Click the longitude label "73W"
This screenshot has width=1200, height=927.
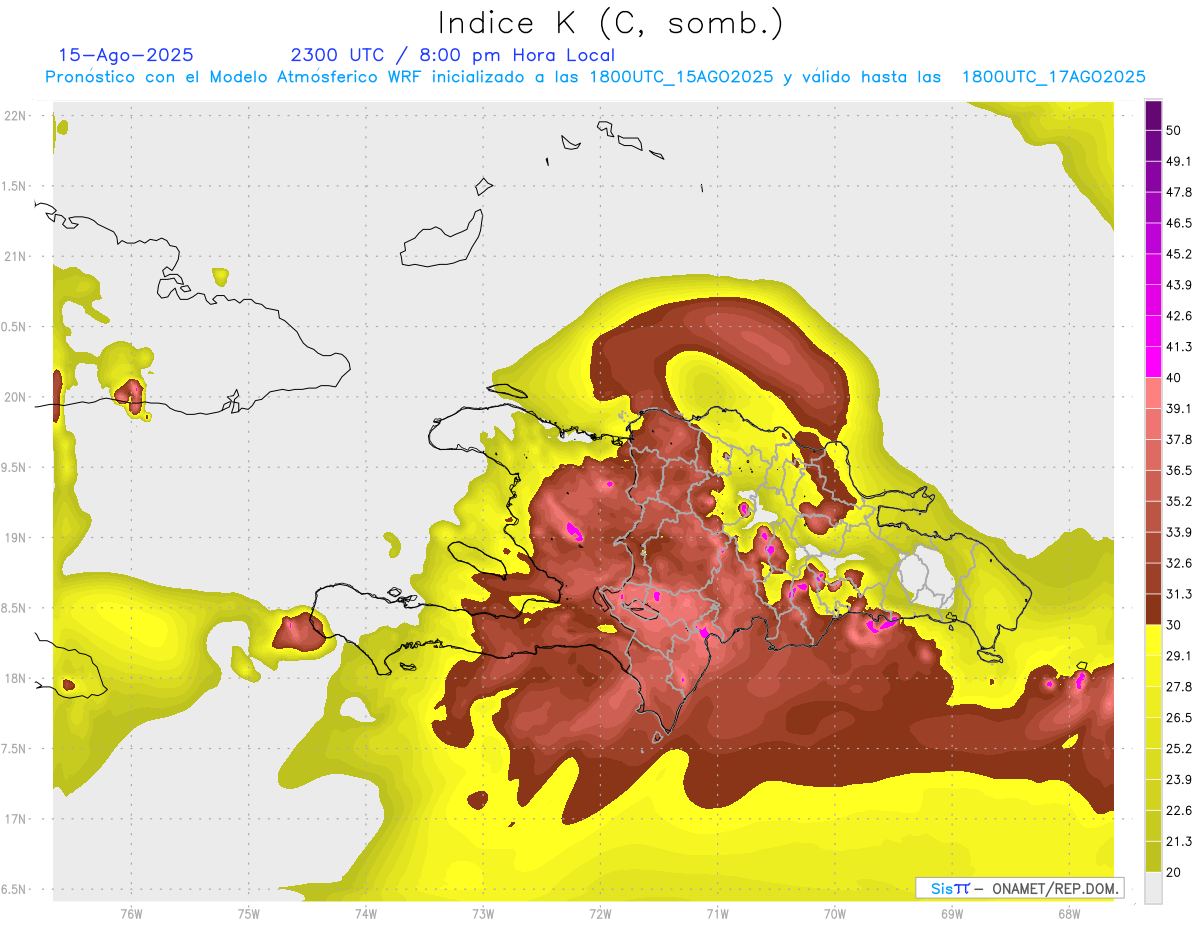point(483,914)
